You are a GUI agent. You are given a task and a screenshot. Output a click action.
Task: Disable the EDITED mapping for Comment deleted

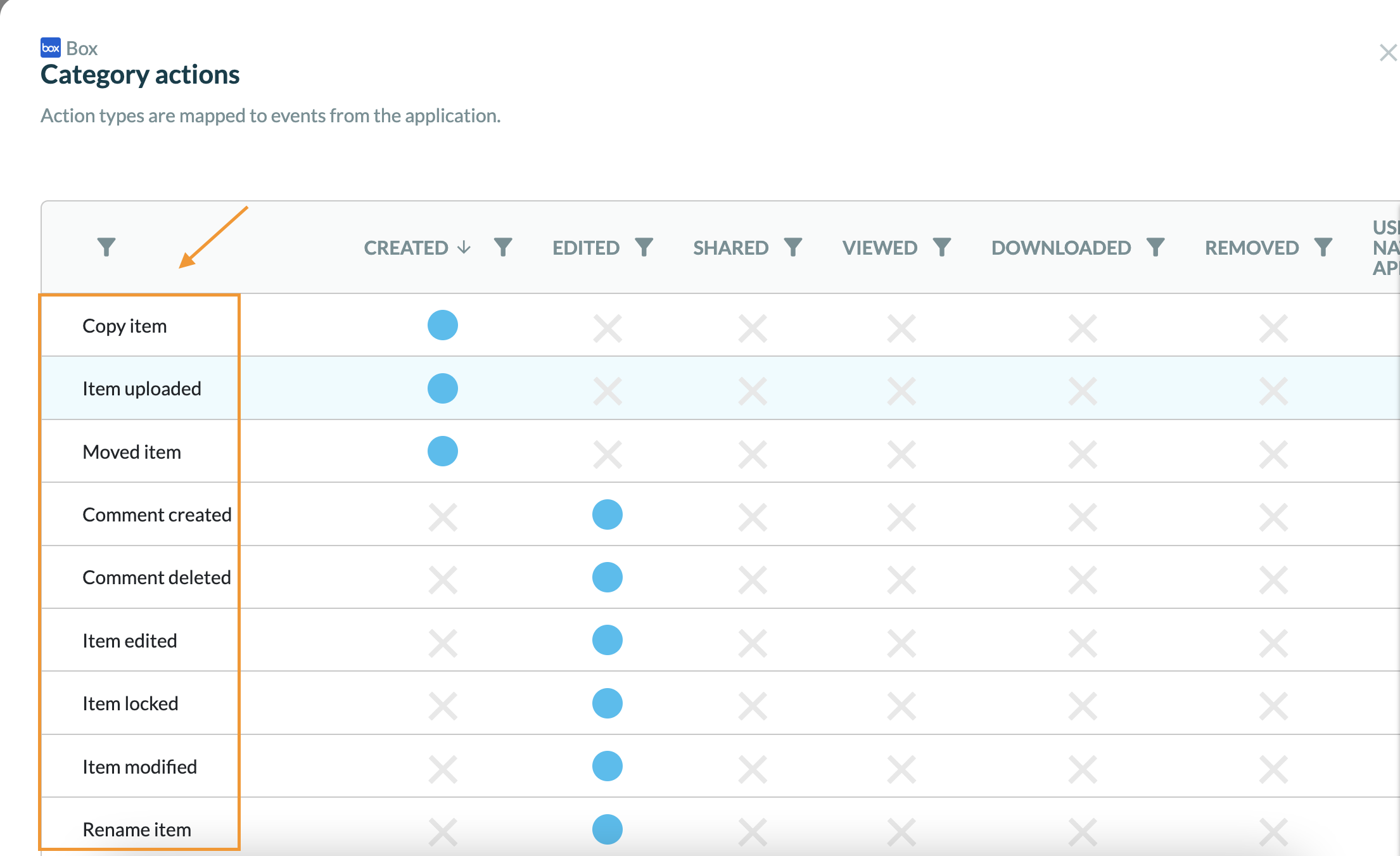[607, 577]
